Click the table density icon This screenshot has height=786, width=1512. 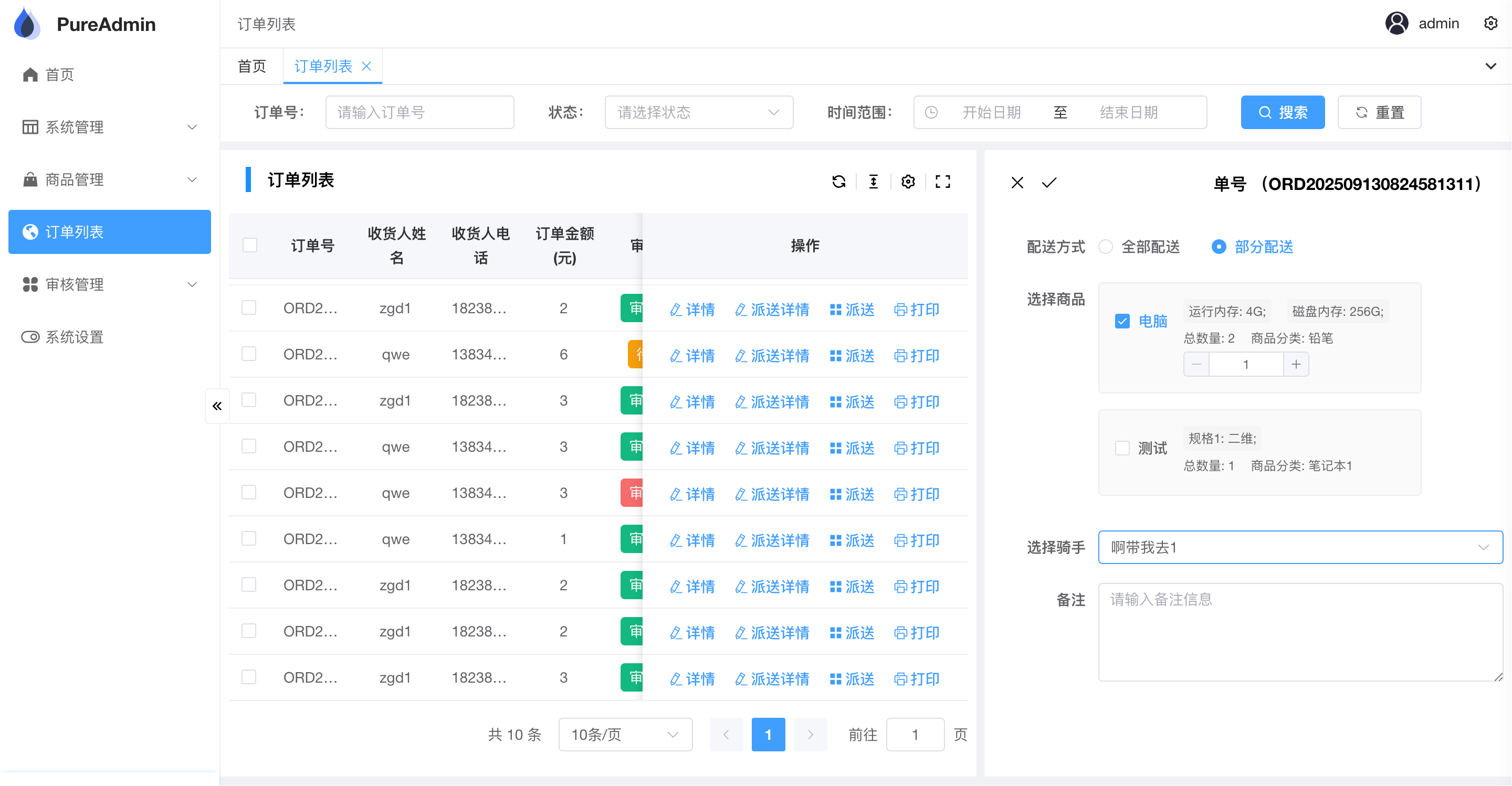pos(874,182)
